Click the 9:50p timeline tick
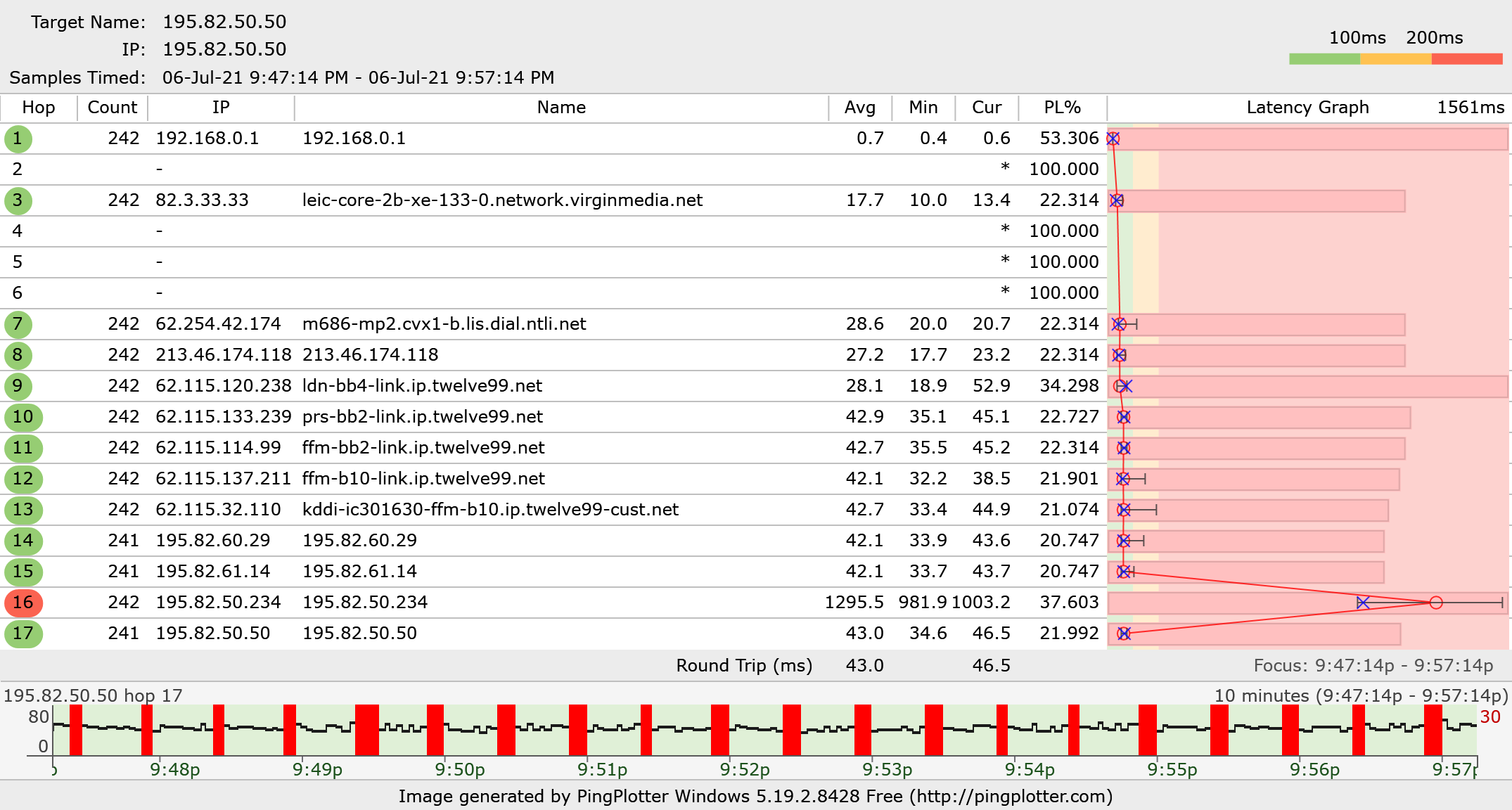 [460, 769]
